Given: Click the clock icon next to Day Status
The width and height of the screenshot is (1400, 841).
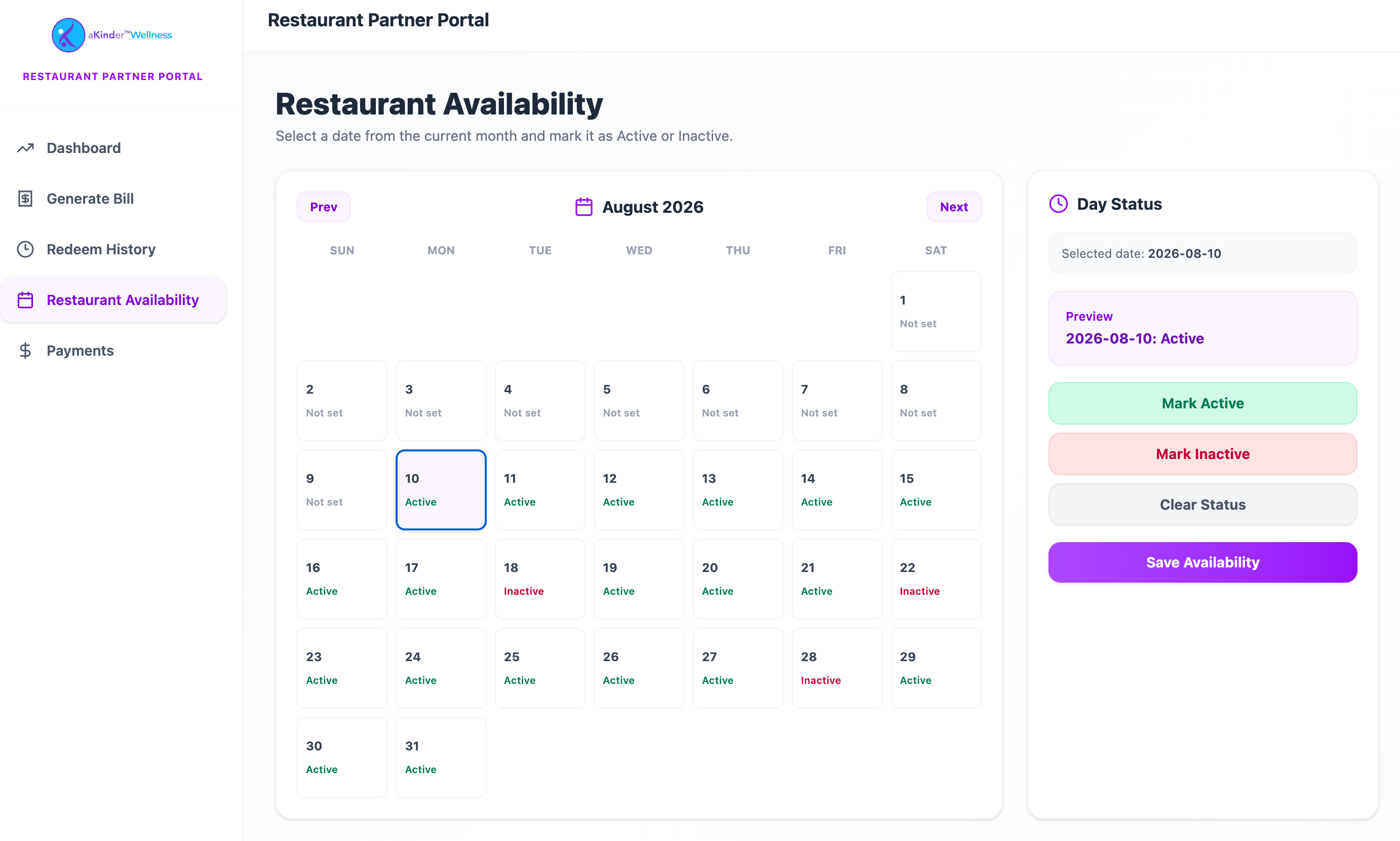Looking at the screenshot, I should click(1058, 204).
